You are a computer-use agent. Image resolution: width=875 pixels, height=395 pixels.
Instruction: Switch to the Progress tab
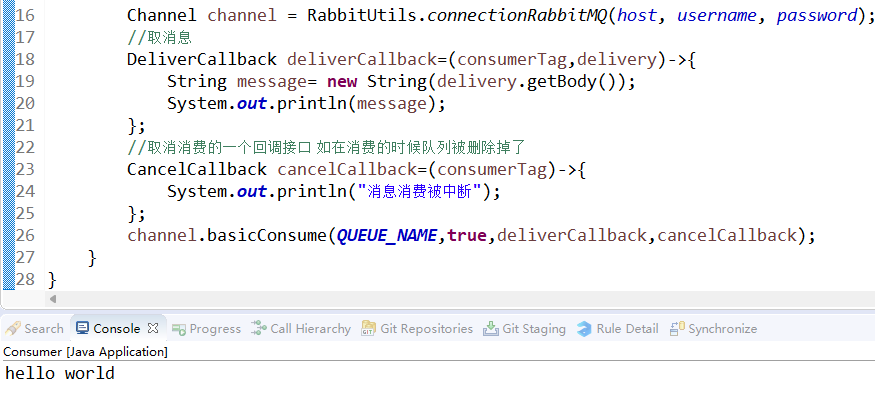coord(206,329)
